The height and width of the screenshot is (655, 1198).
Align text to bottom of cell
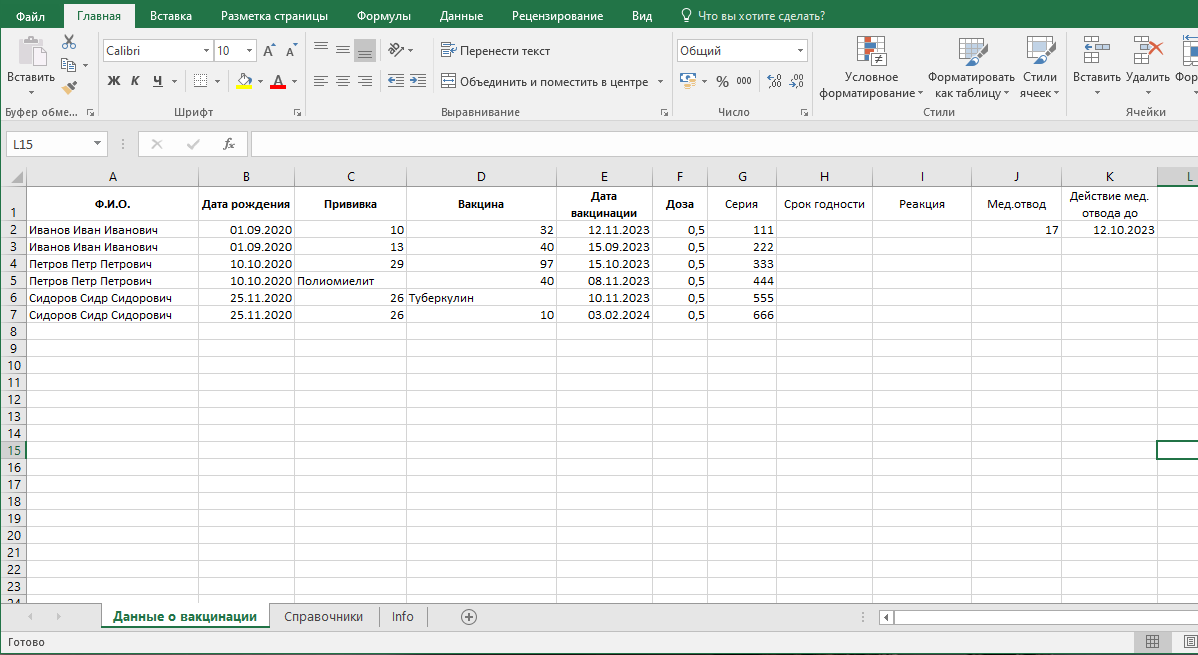365,50
